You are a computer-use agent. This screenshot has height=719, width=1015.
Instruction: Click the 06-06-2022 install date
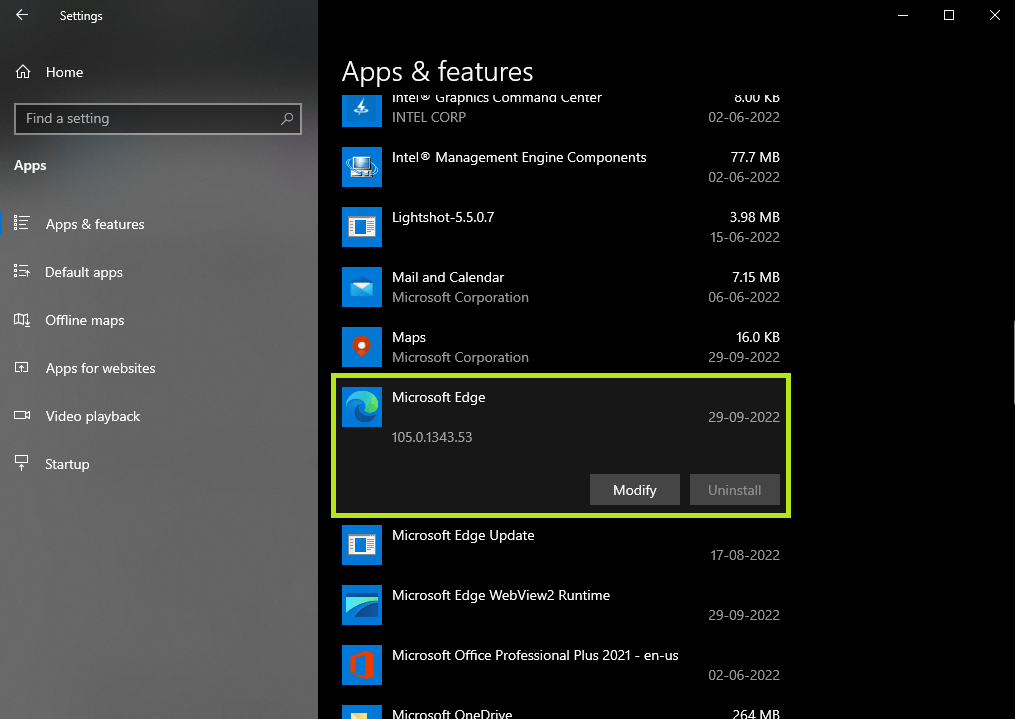coord(744,297)
